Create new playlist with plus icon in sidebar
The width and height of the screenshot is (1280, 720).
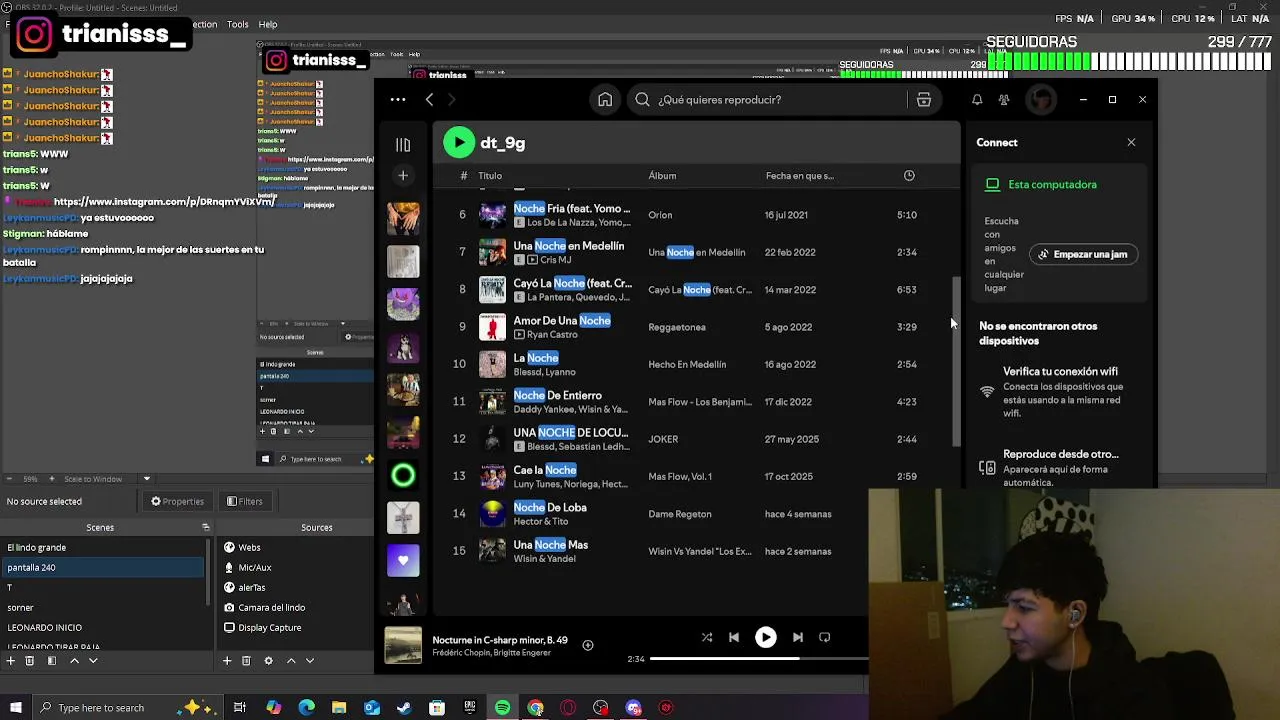[403, 176]
